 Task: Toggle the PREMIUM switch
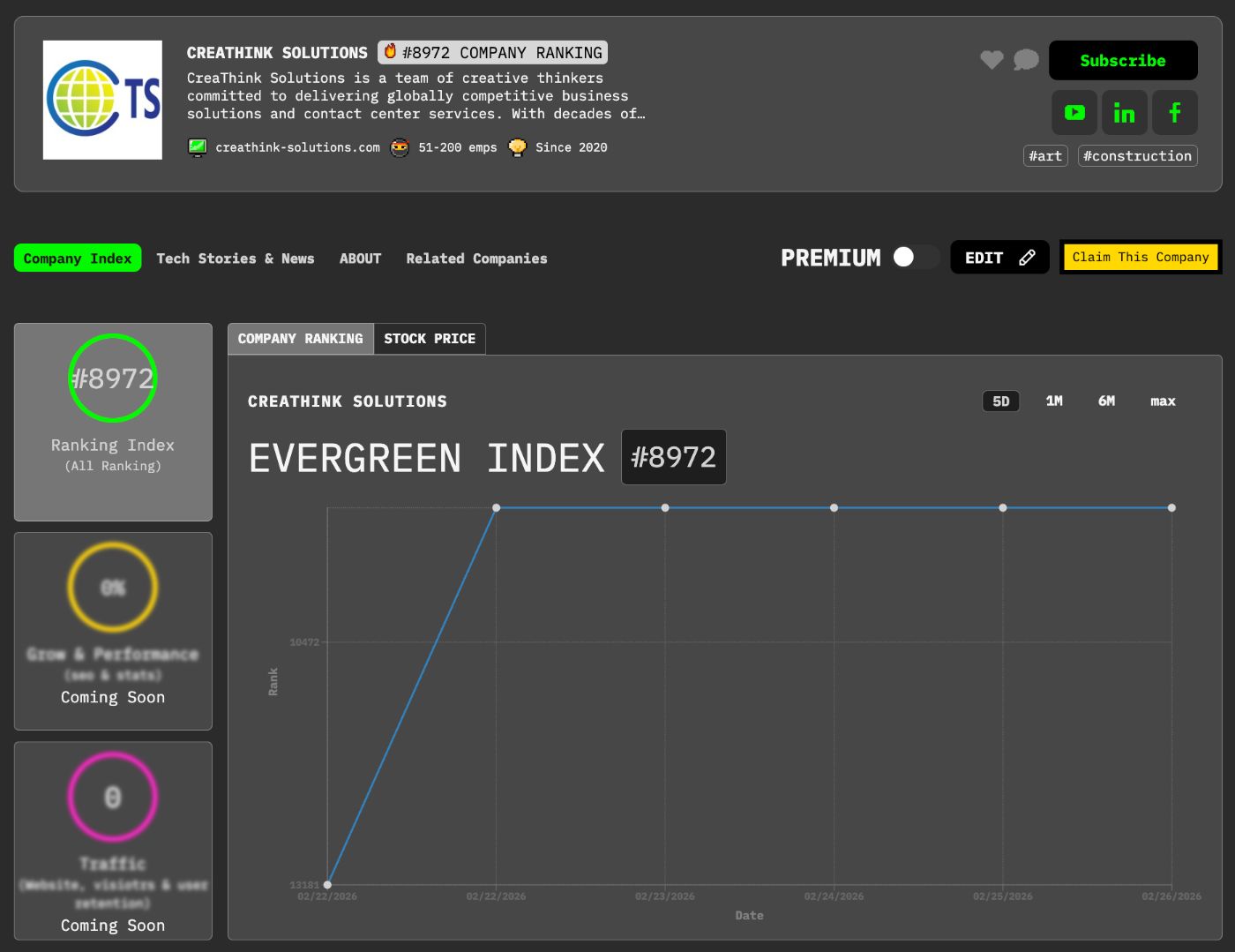click(913, 257)
